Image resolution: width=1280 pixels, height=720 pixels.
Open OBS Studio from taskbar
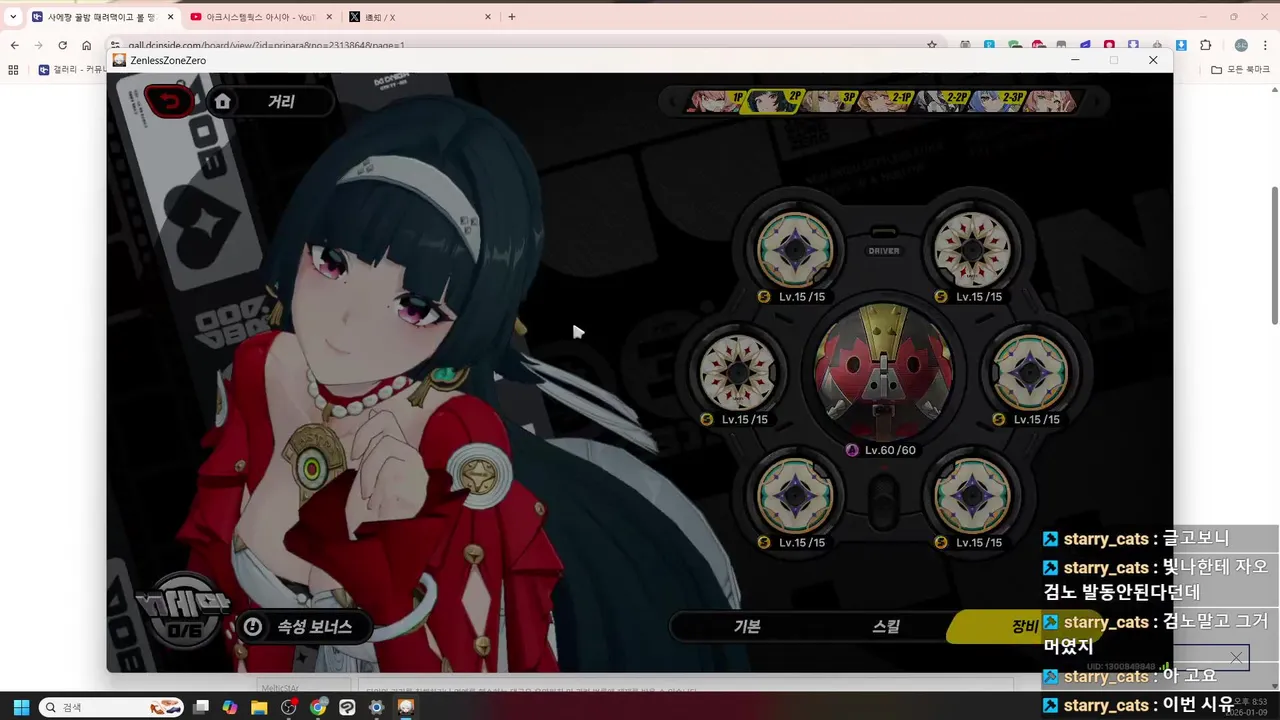tap(289, 707)
